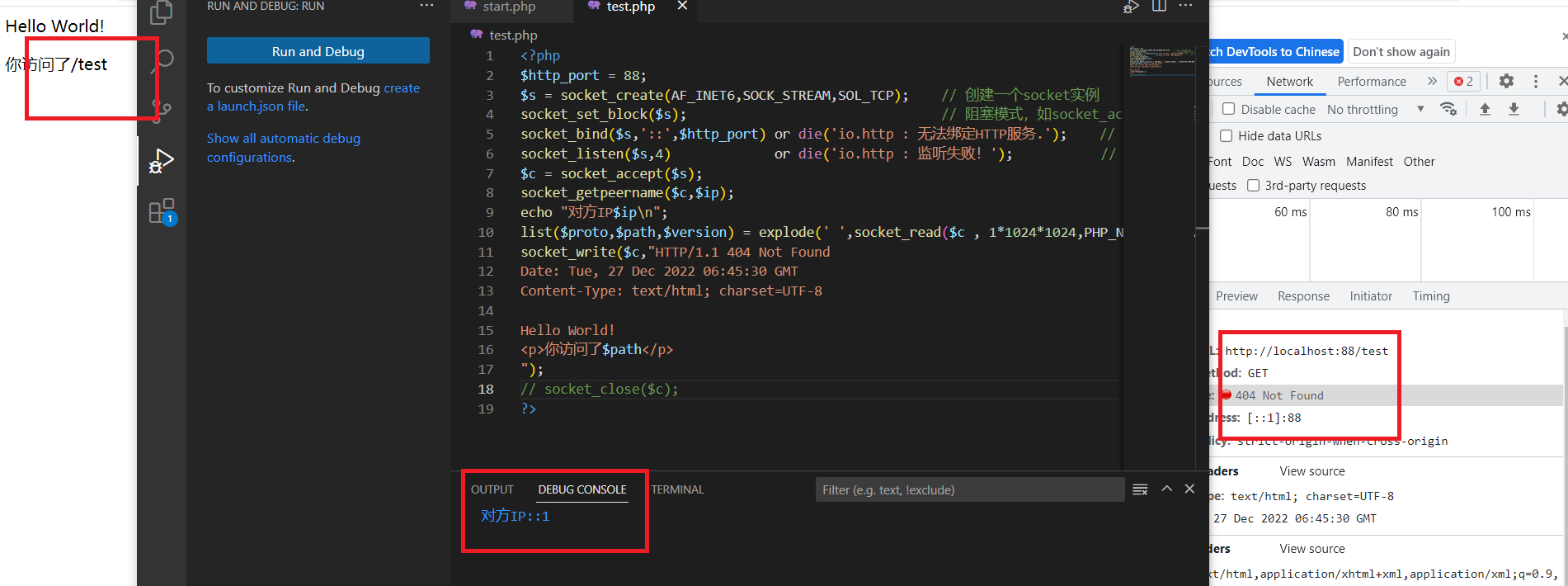Click create a launch.json file link
Image resolution: width=1568 pixels, height=586 pixels.
click(313, 97)
